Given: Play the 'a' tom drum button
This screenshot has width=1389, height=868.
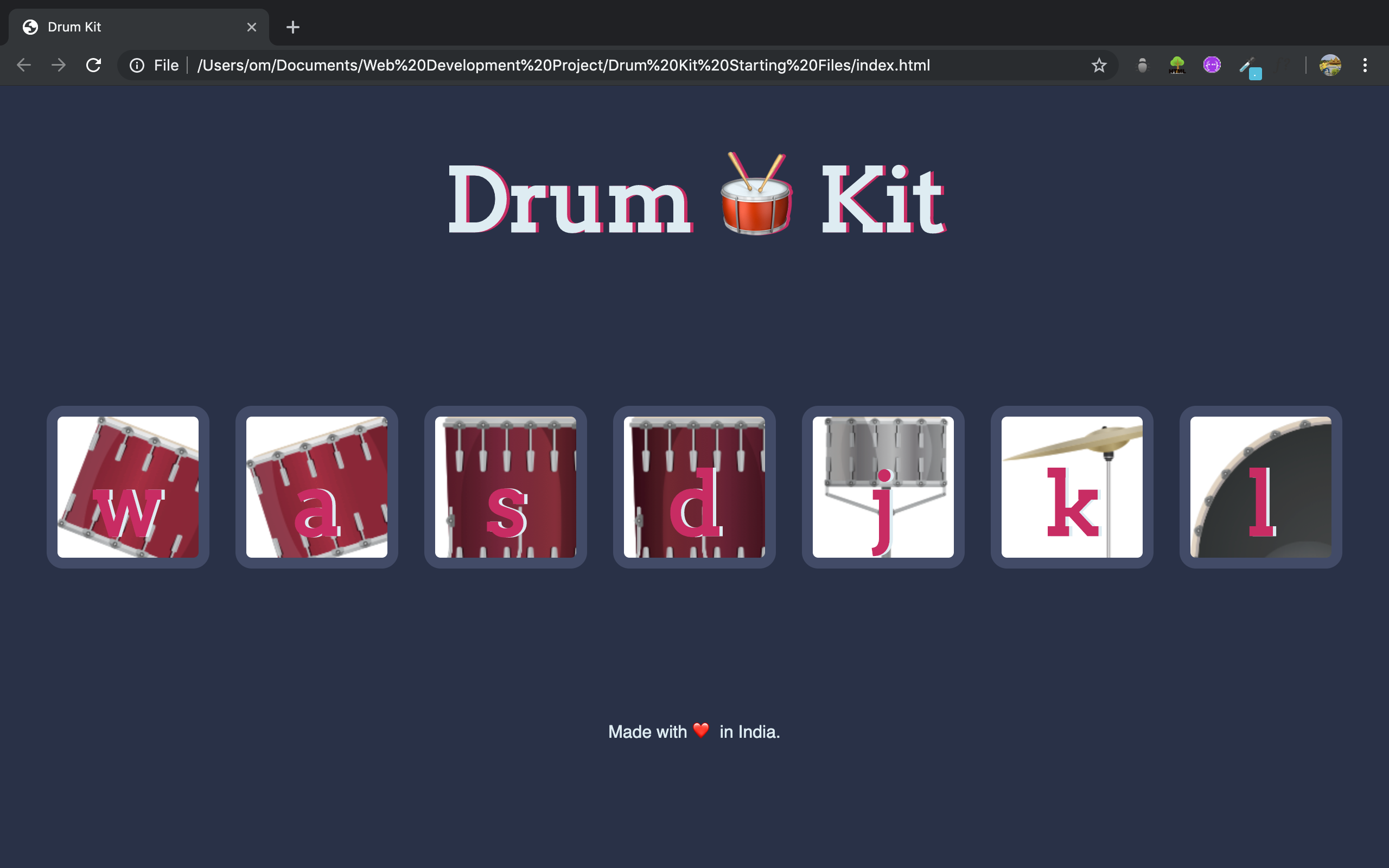Looking at the screenshot, I should pyautogui.click(x=317, y=487).
